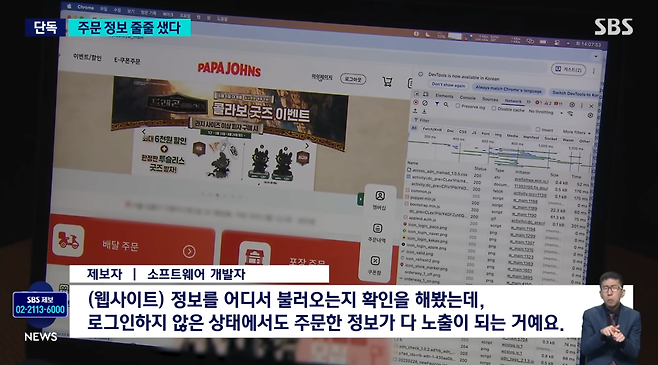658x365 pixels.
Task: Stop recording network log with the red button
Action: pos(416,102)
